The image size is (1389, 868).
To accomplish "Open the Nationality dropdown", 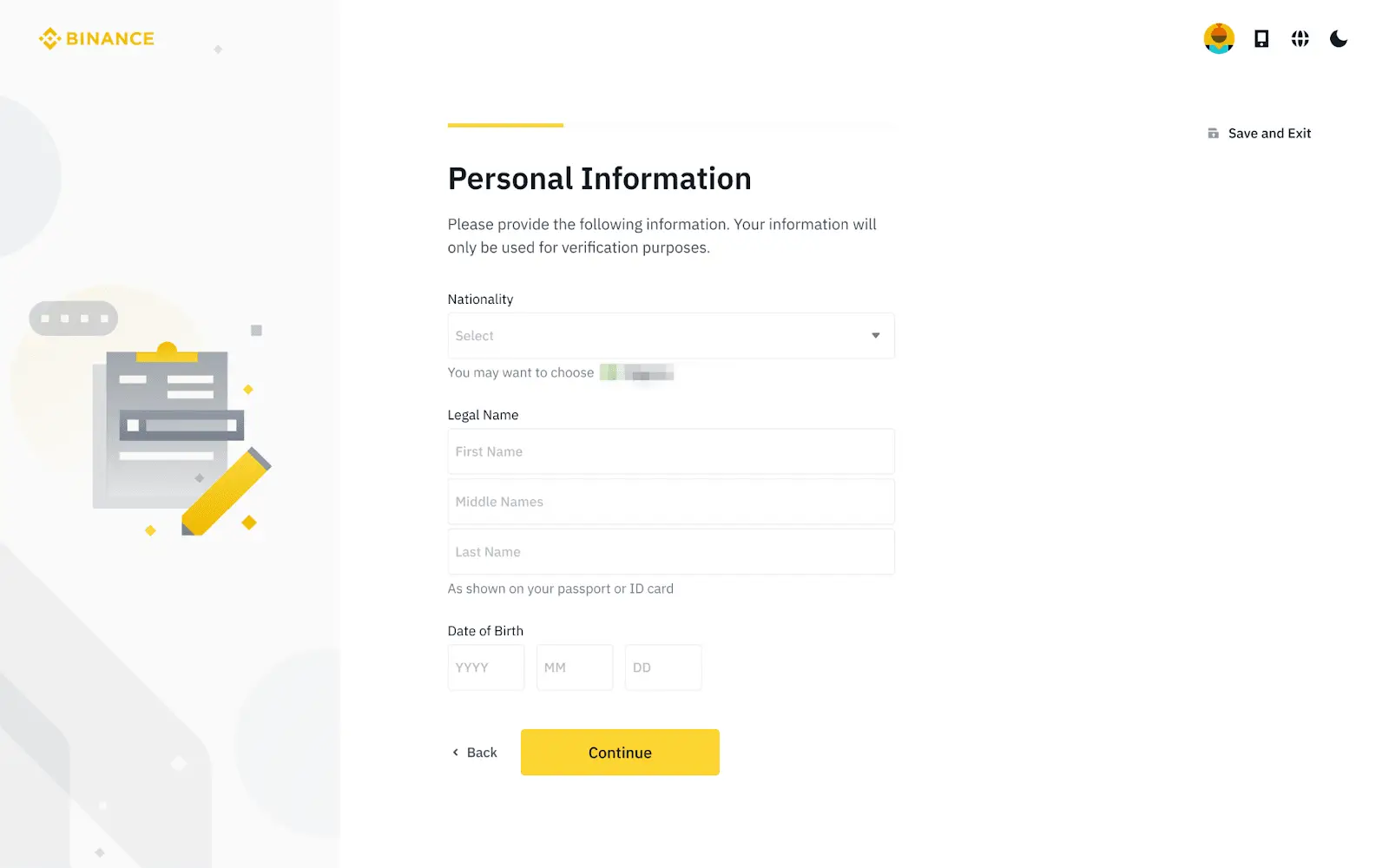I will point(660,336).
